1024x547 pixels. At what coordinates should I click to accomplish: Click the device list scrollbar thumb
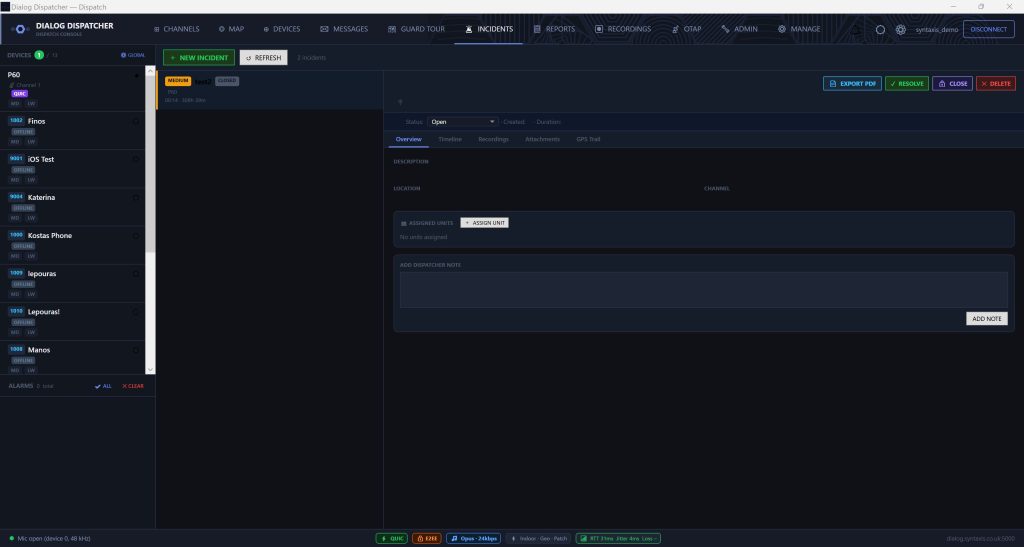pyautogui.click(x=150, y=164)
